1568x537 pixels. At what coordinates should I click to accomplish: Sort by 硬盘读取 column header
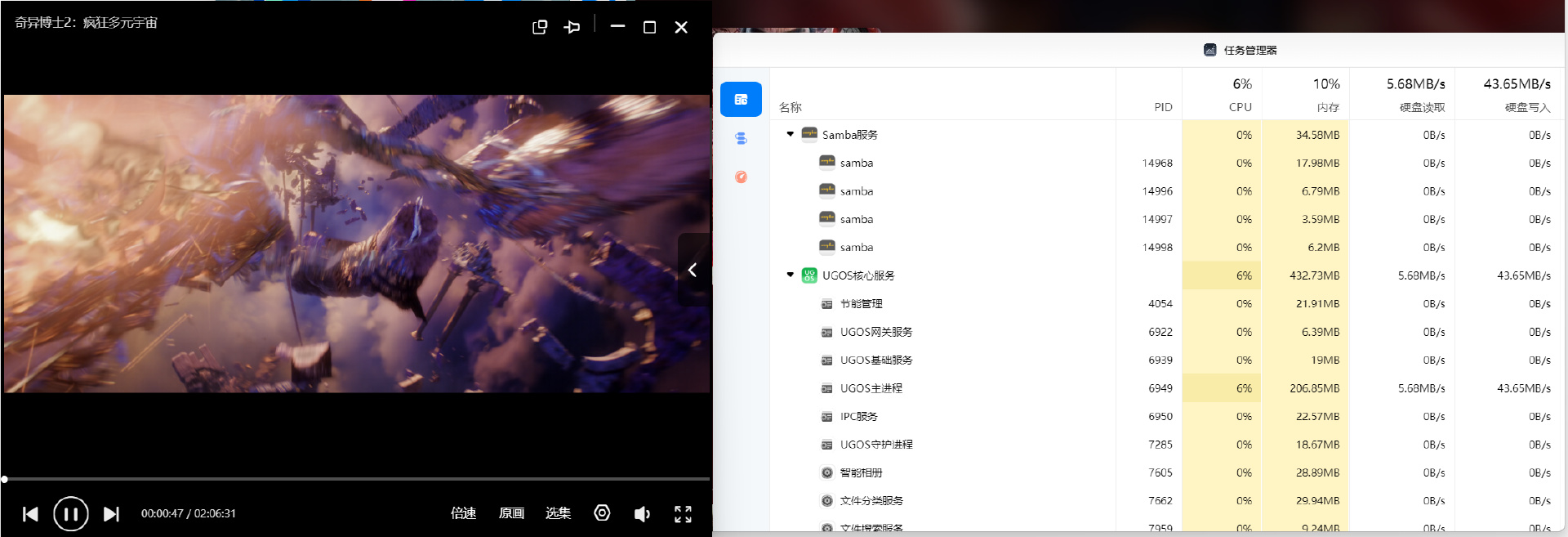[1423, 107]
